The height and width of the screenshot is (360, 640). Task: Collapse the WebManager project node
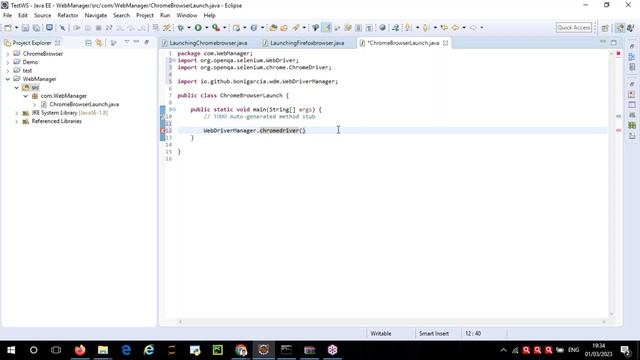7,79
